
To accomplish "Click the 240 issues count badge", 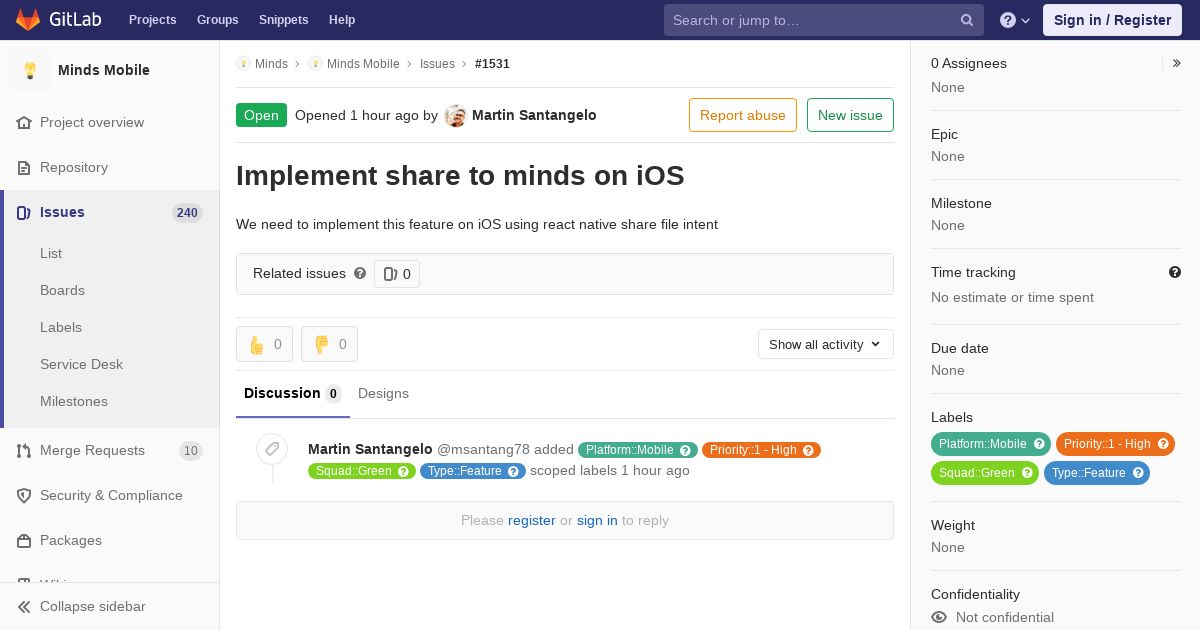I will 187,212.
